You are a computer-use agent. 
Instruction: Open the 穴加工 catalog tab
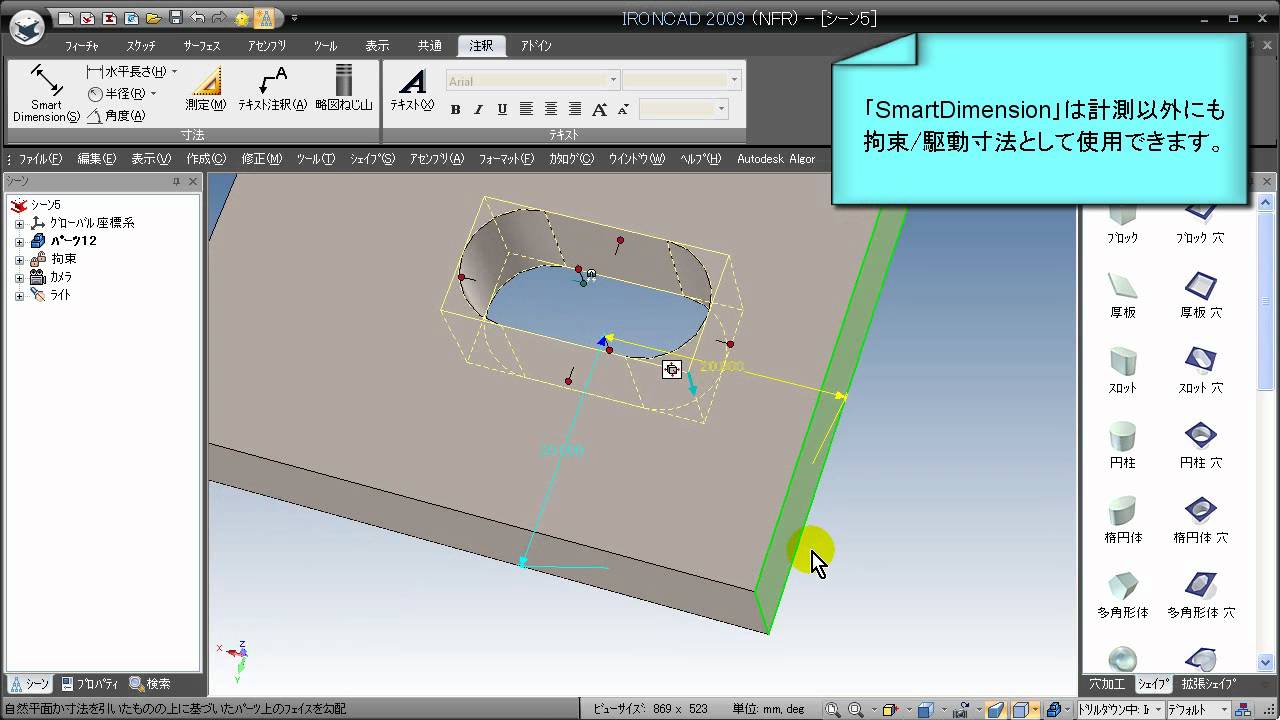pyautogui.click(x=1107, y=684)
